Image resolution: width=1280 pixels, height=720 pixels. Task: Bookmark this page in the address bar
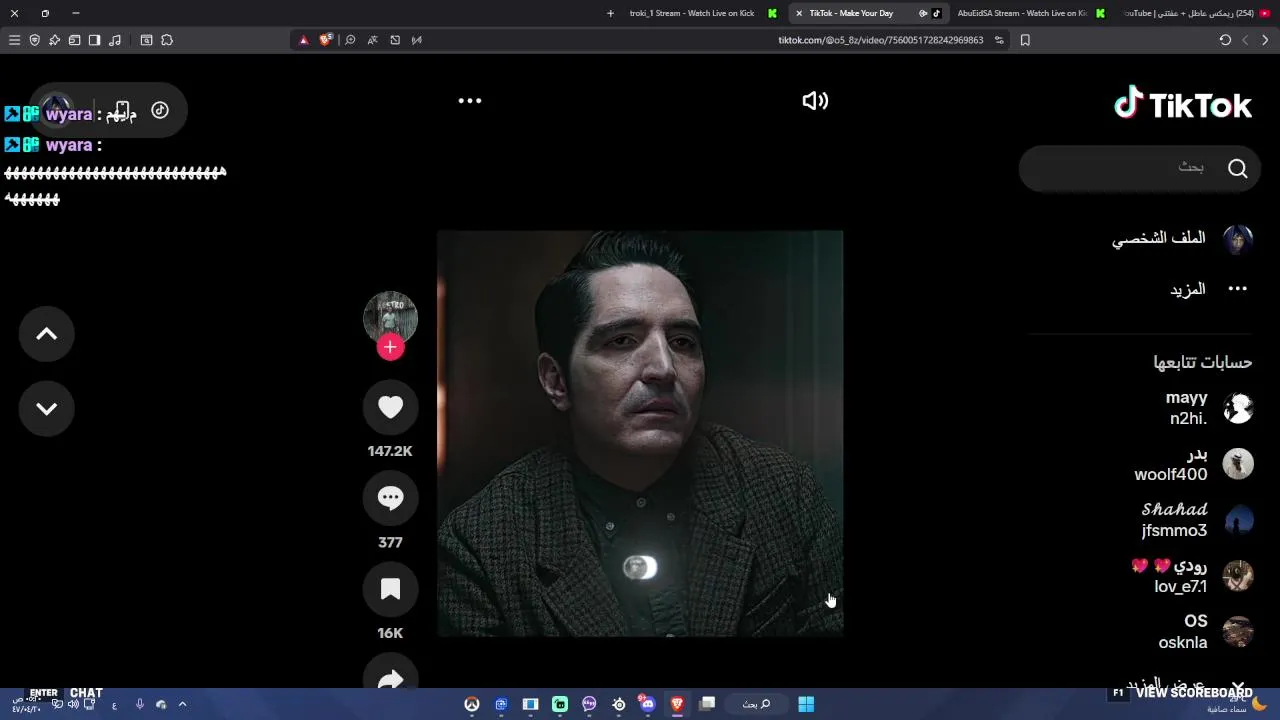[1025, 40]
